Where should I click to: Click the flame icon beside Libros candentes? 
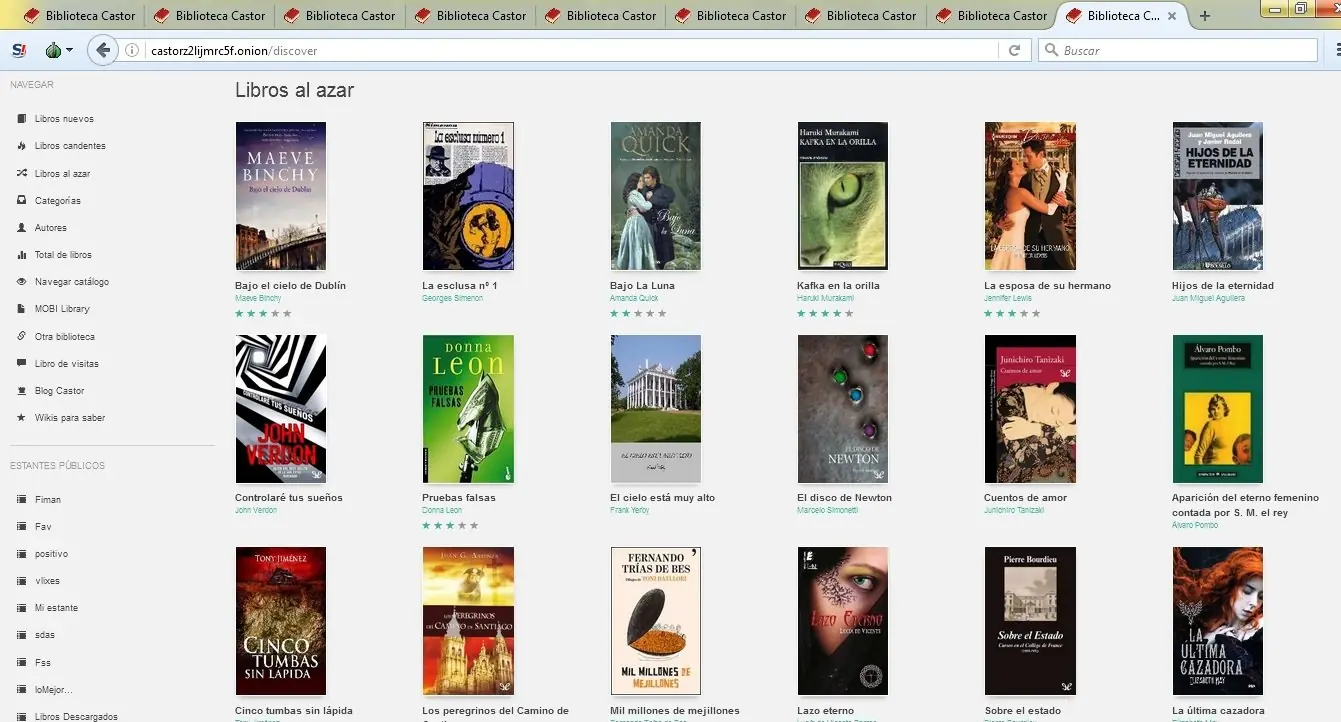tap(22, 146)
